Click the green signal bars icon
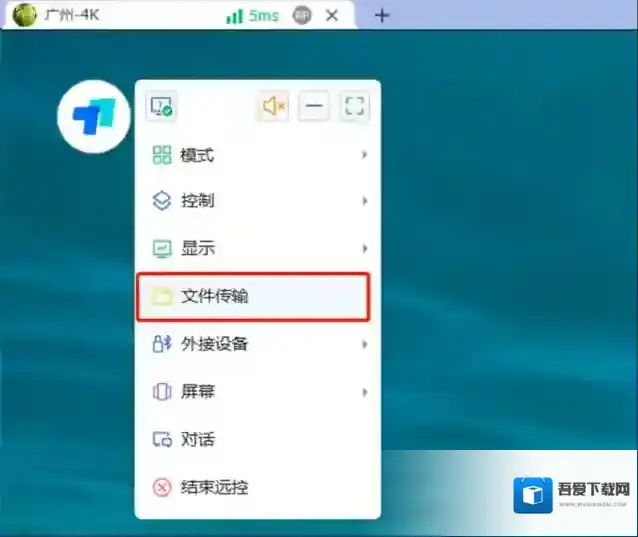Viewport: 638px width, 537px height. pos(234,16)
